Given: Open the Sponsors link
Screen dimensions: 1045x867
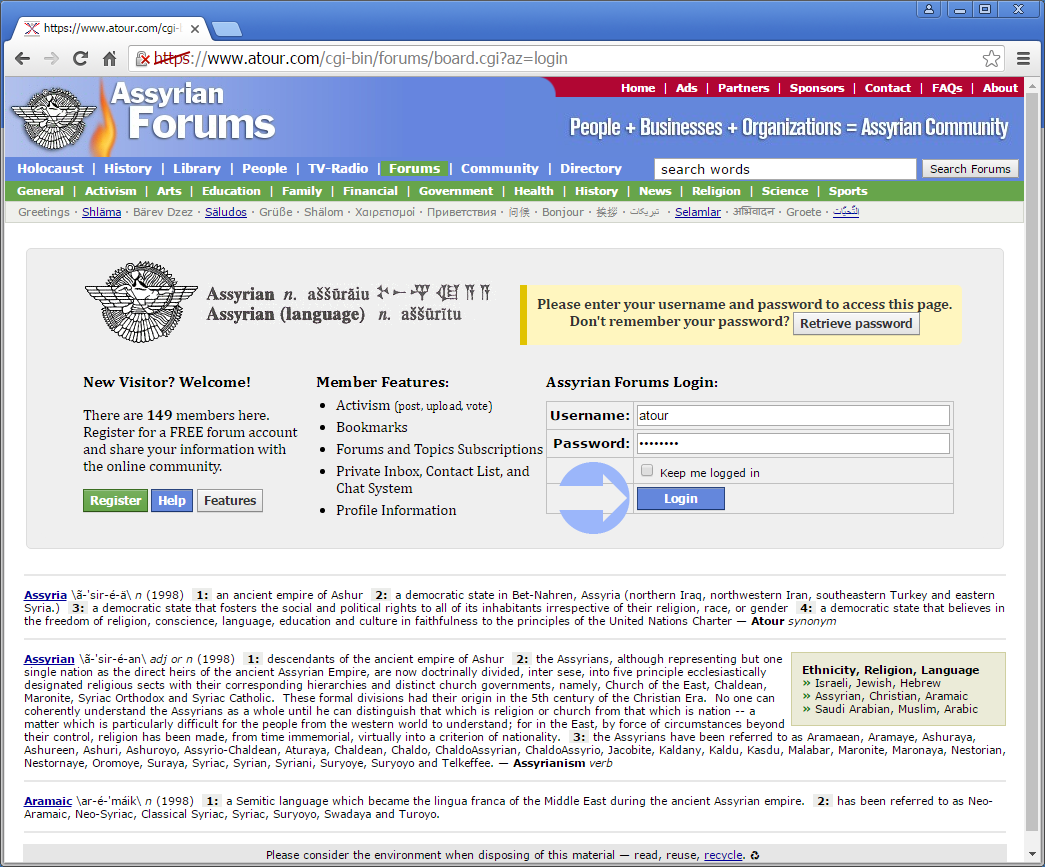Looking at the screenshot, I should tap(816, 88).
